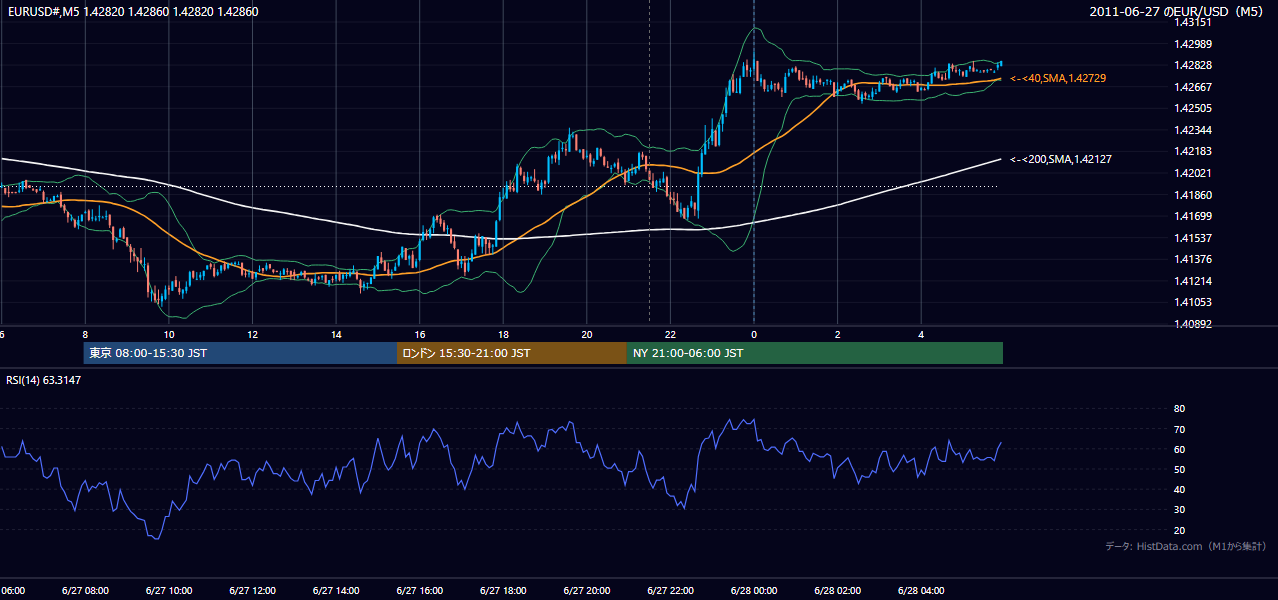
Task: Click price axis label 1.42183
Action: (1193, 151)
